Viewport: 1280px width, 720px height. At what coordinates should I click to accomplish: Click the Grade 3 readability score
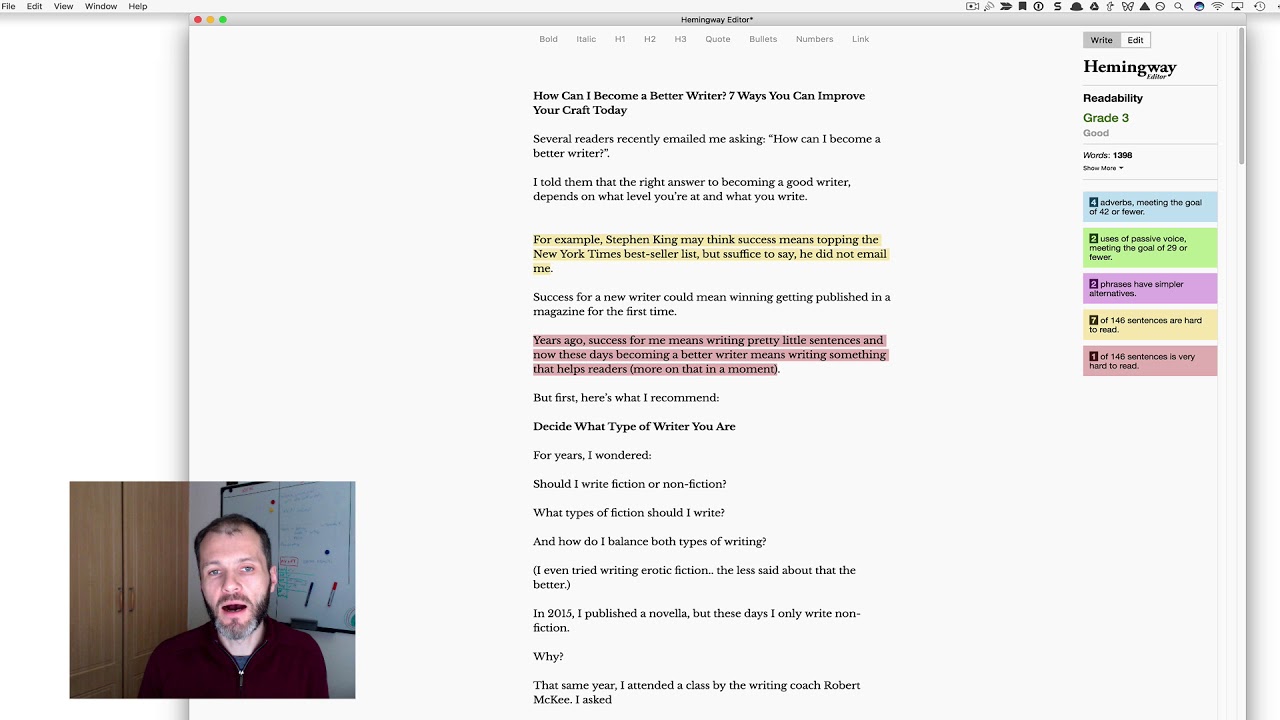[x=1106, y=118]
